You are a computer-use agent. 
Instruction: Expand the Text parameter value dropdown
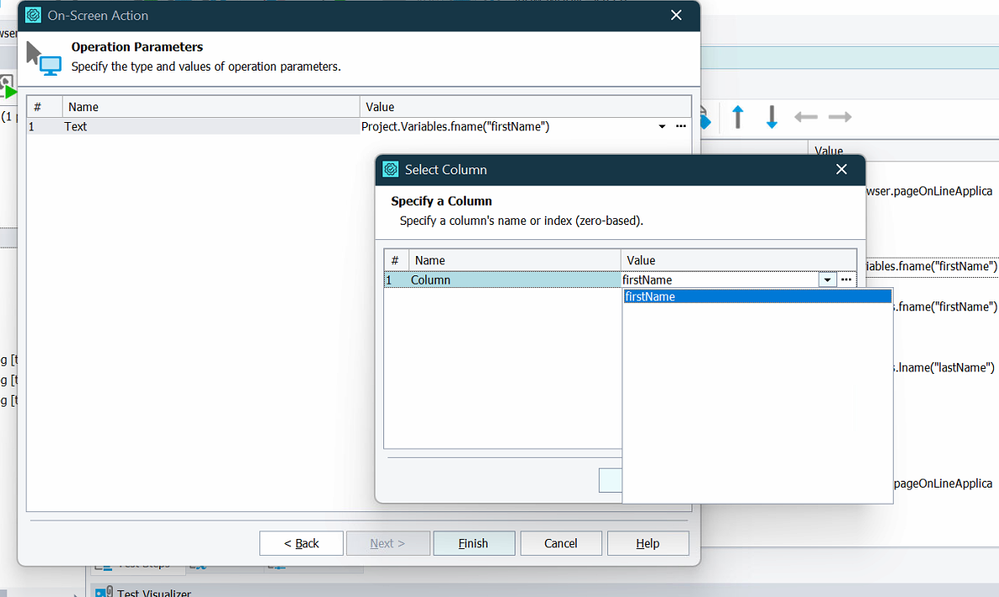[662, 127]
